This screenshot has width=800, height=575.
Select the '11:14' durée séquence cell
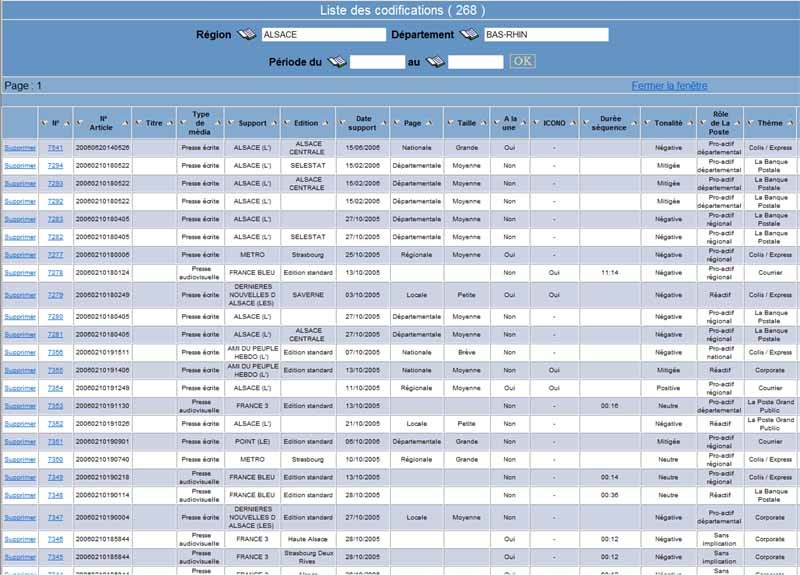click(x=610, y=273)
